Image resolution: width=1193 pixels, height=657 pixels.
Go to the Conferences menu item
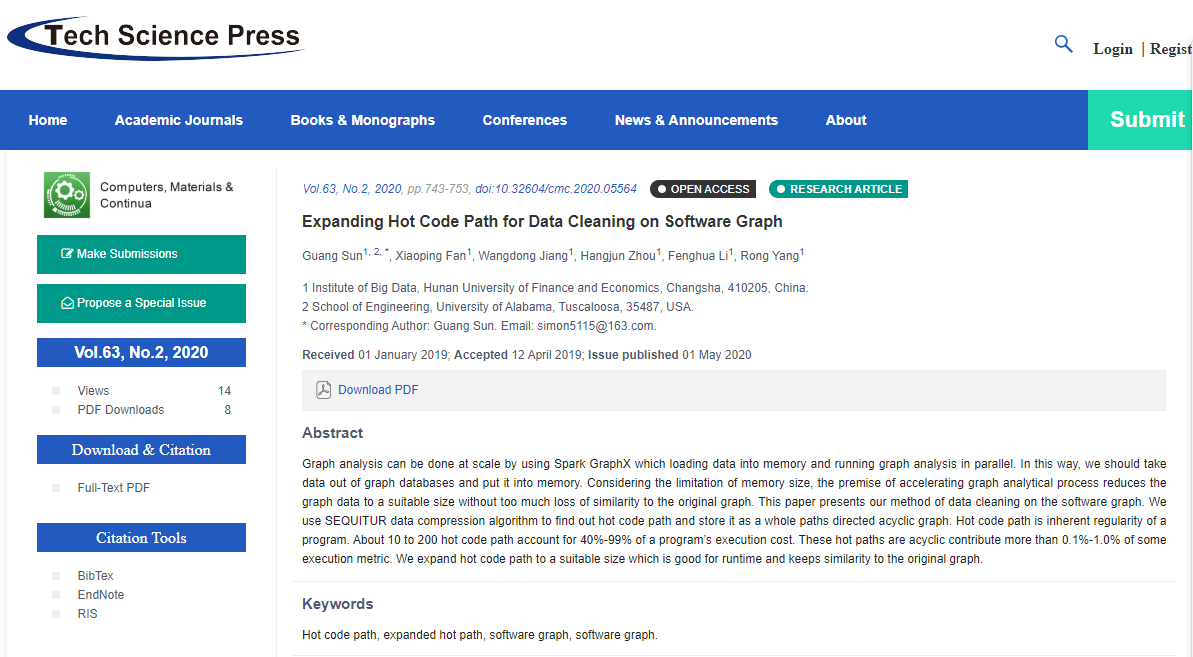(524, 120)
